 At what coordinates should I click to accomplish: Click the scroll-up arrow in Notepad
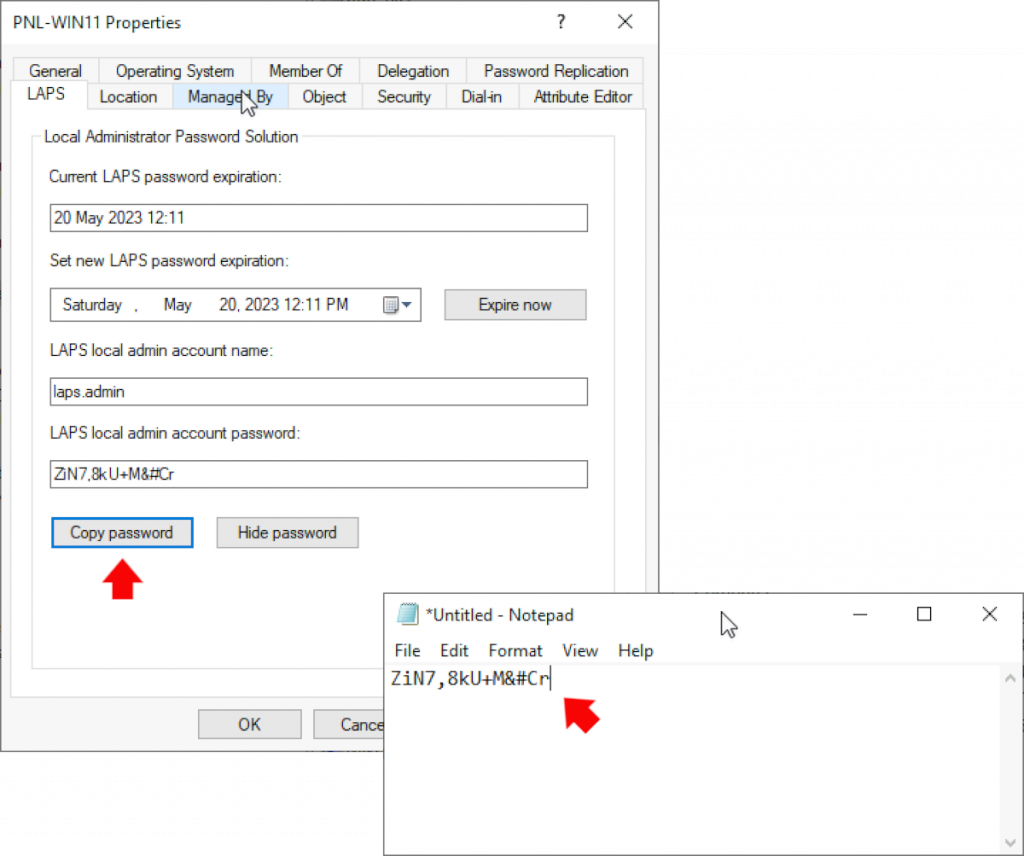tap(1011, 677)
